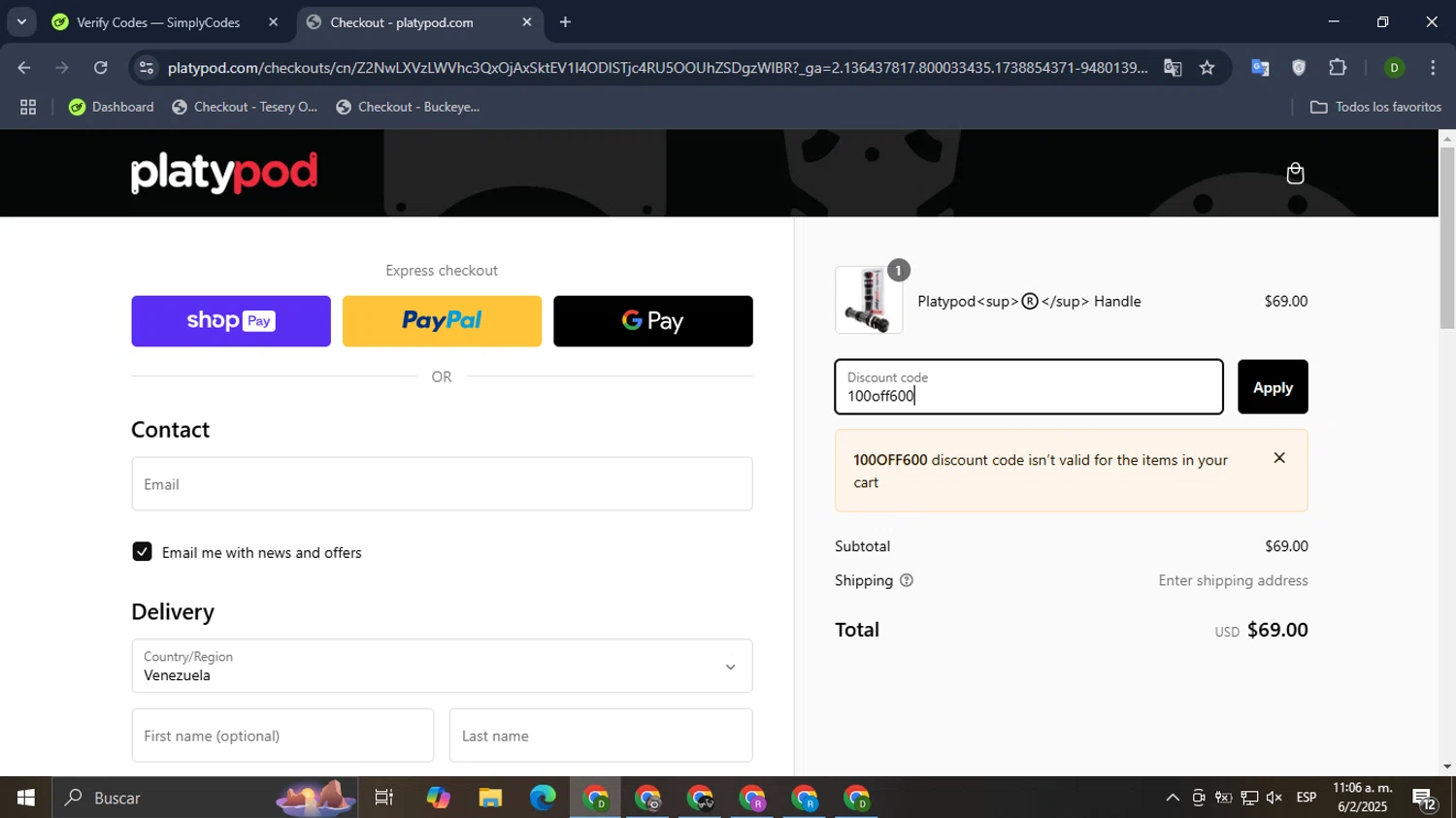Click the First name field
The image size is (1456, 818).
(x=282, y=736)
